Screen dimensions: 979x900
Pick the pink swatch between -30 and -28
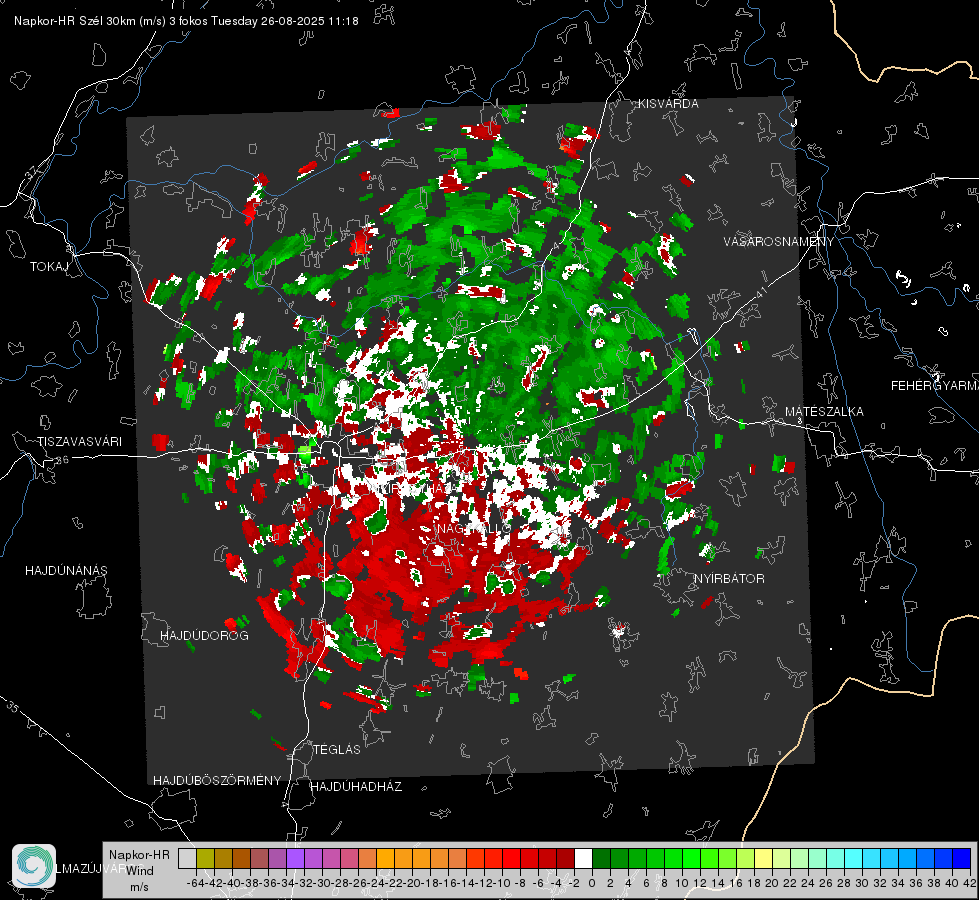[332, 858]
